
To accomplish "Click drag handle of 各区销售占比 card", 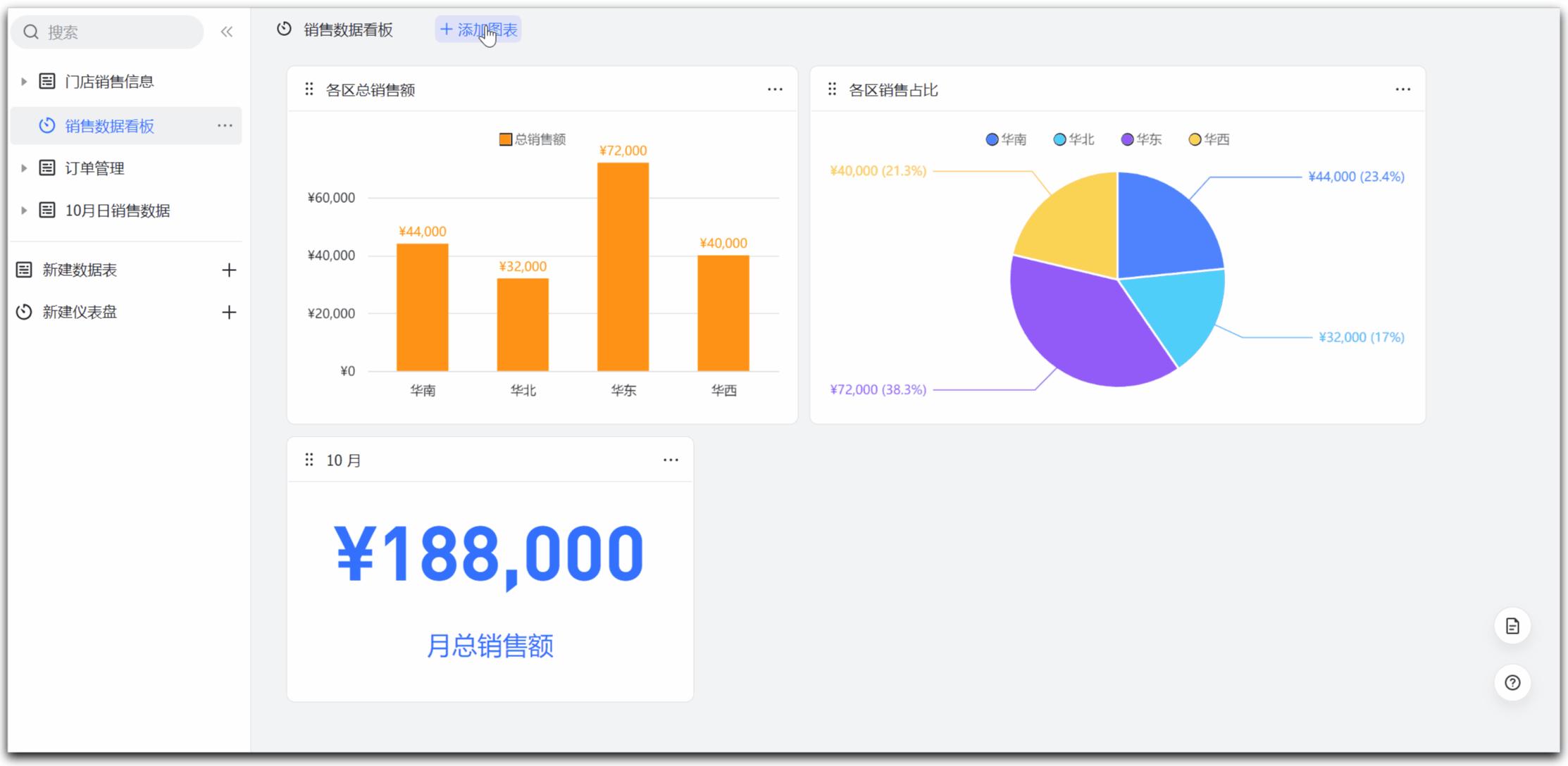I will tap(832, 89).
